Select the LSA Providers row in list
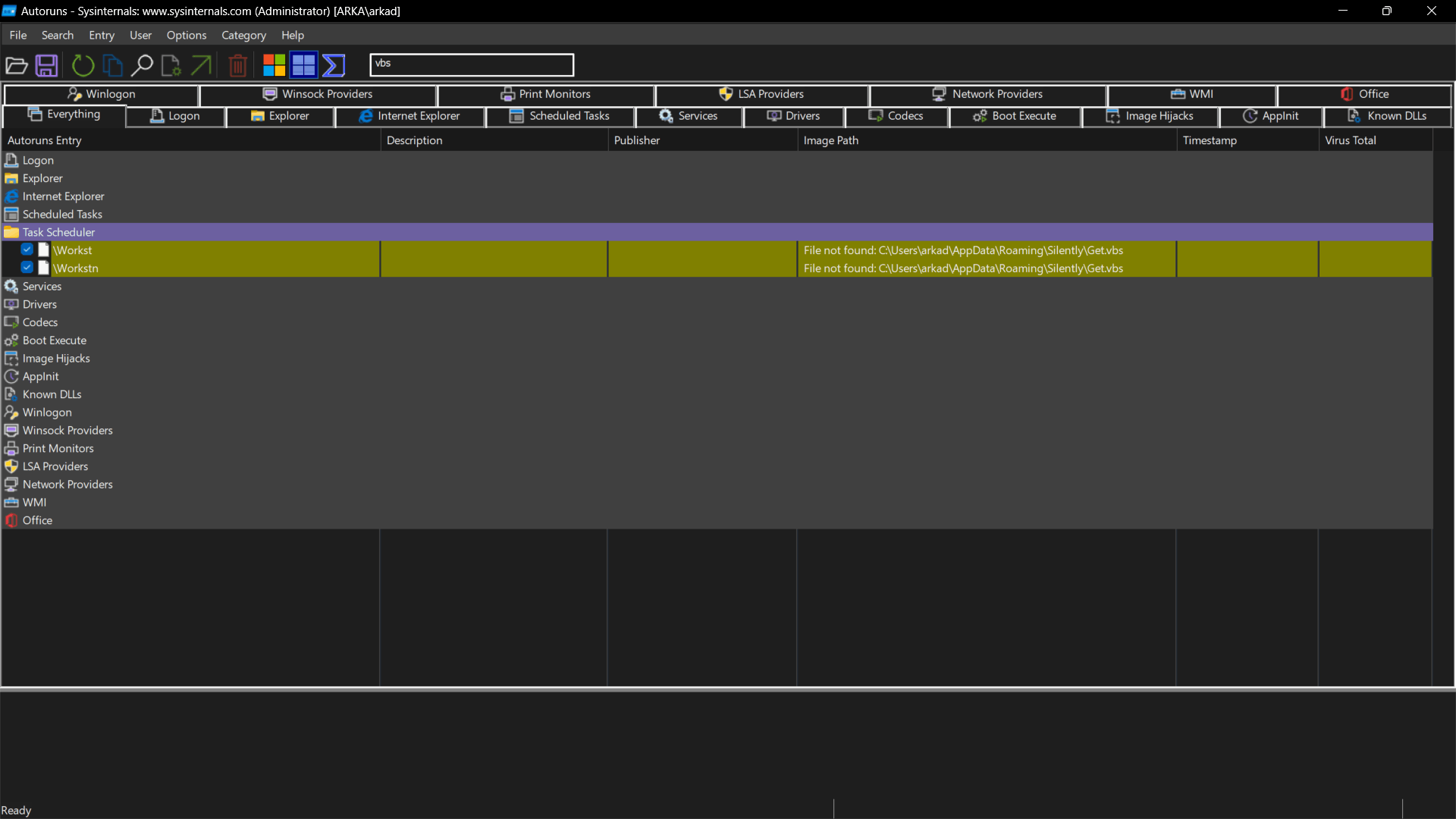The height and width of the screenshot is (819, 1456). [x=717, y=466]
